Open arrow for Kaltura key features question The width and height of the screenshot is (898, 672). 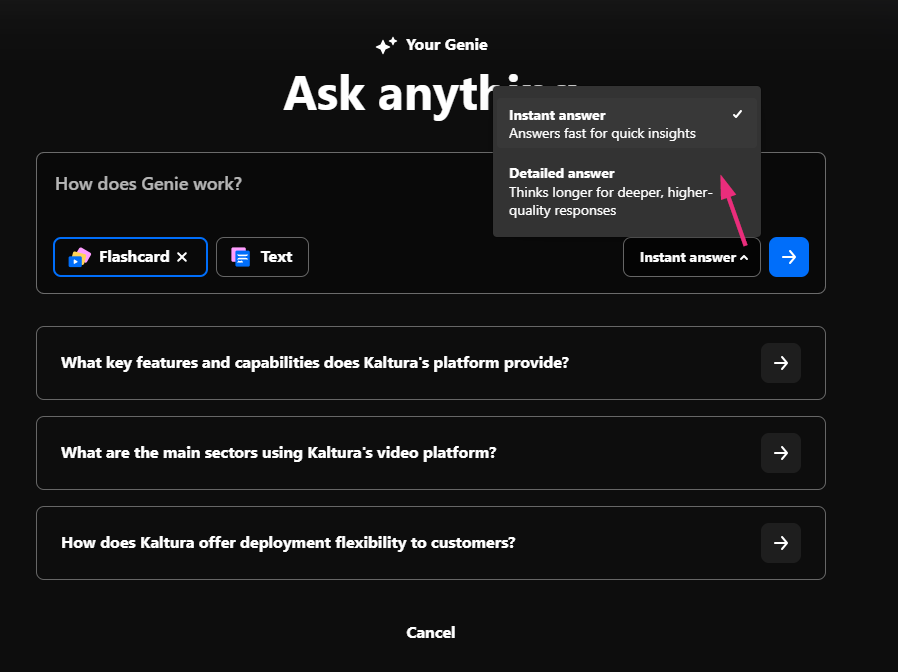(x=781, y=363)
